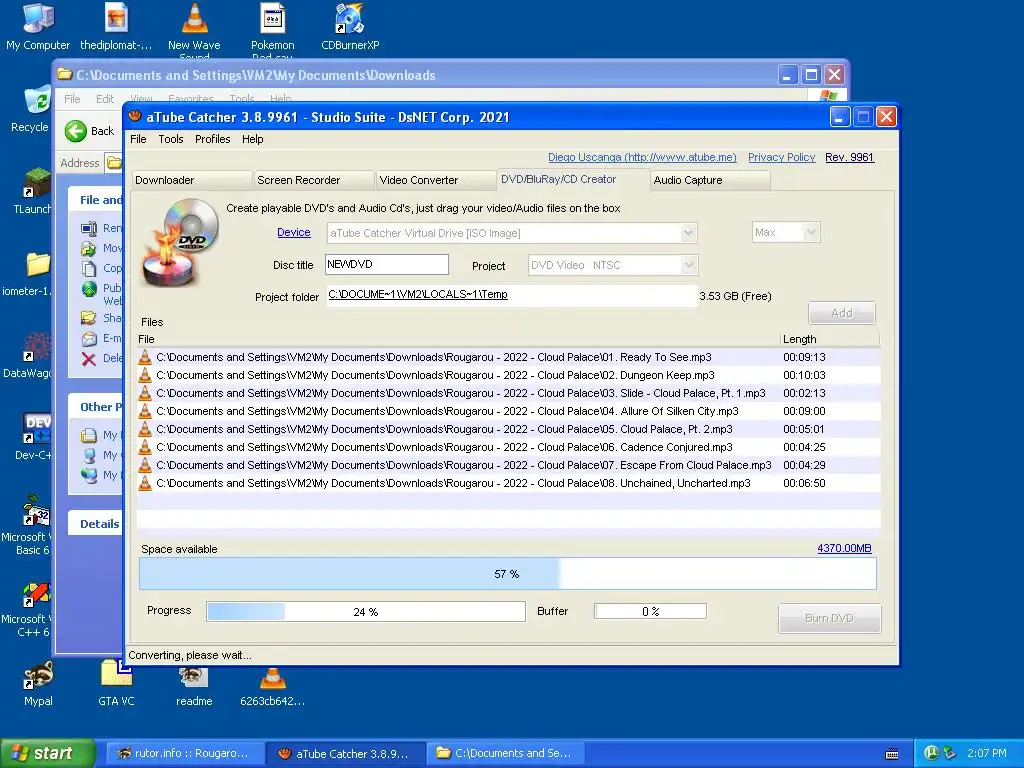Screen dimensions: 1024x768
Task: Click Disc title input field
Action: tap(387, 264)
